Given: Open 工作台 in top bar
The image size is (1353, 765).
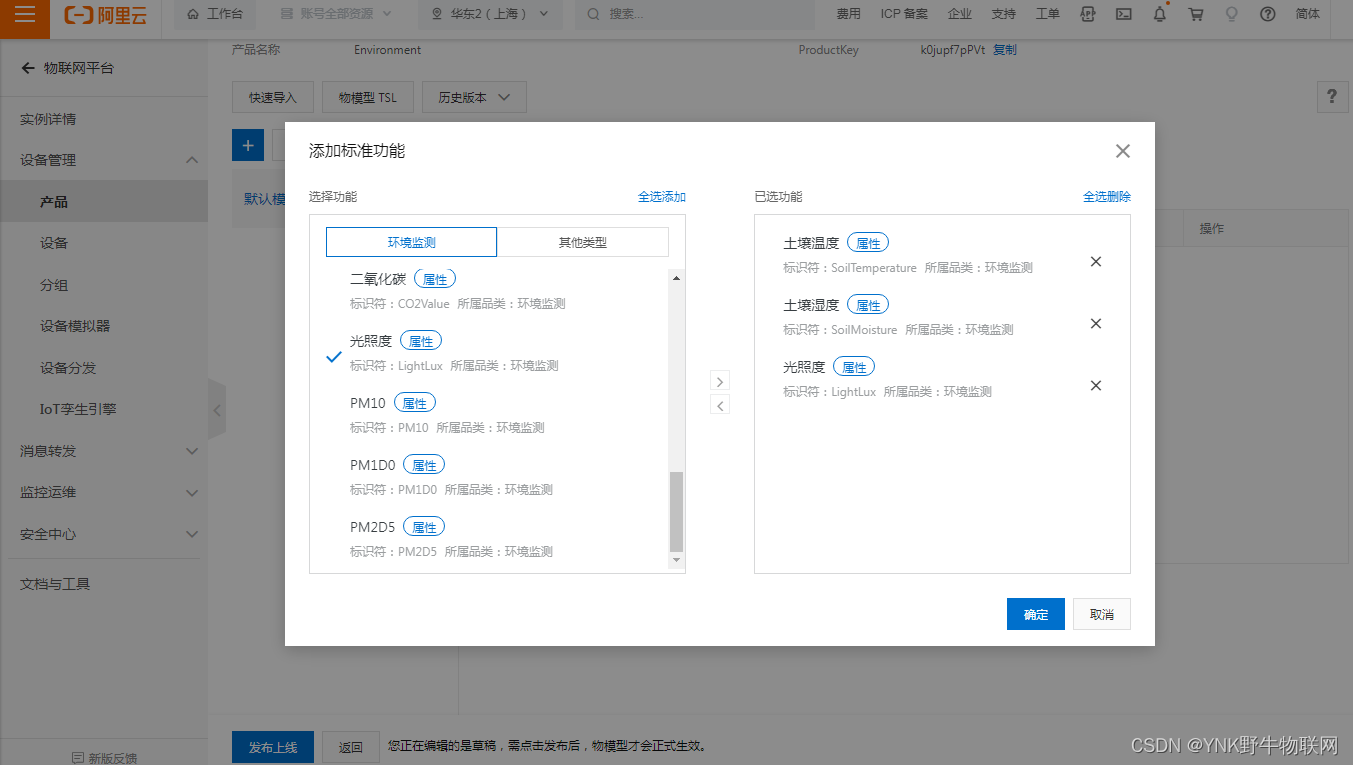Looking at the screenshot, I should pyautogui.click(x=215, y=14).
